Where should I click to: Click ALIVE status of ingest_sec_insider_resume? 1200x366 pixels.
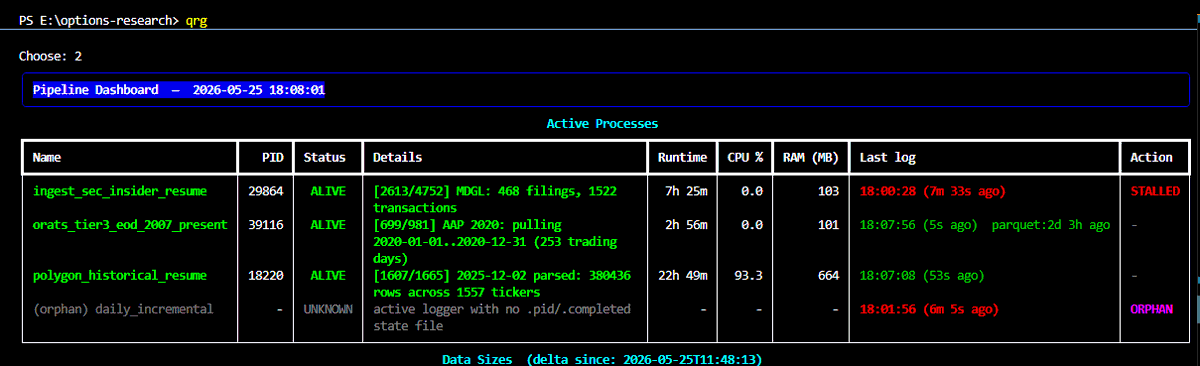tap(328, 190)
